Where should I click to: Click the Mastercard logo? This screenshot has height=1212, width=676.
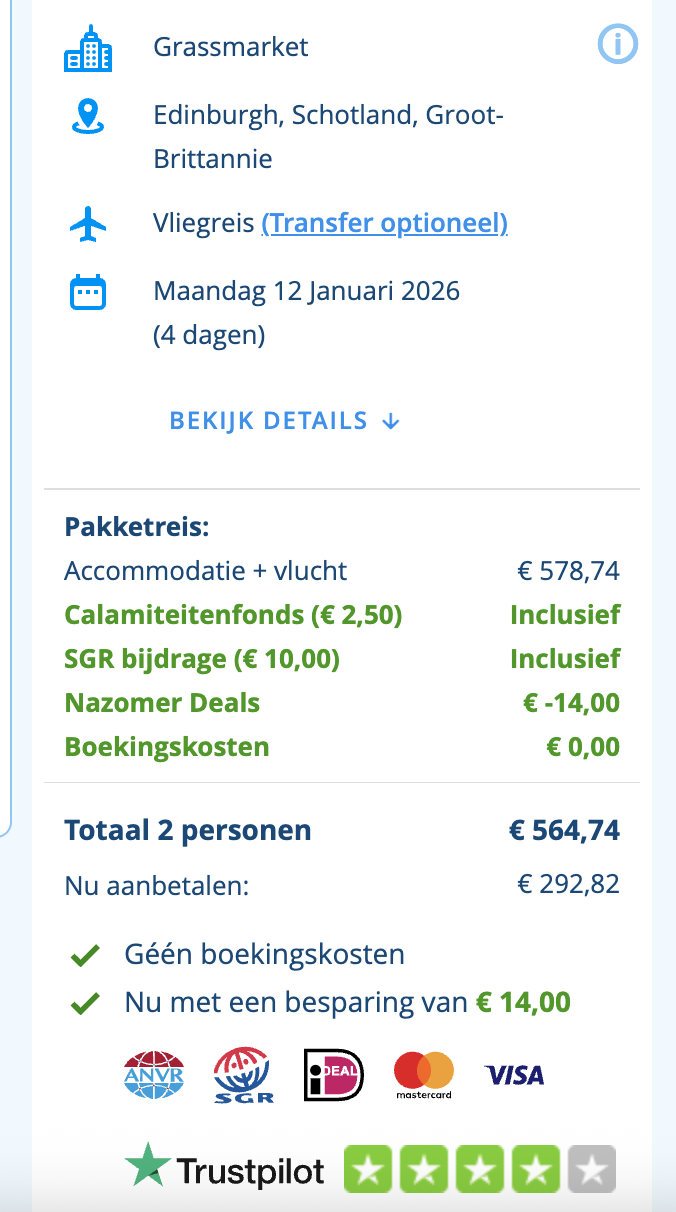[x=423, y=1075]
